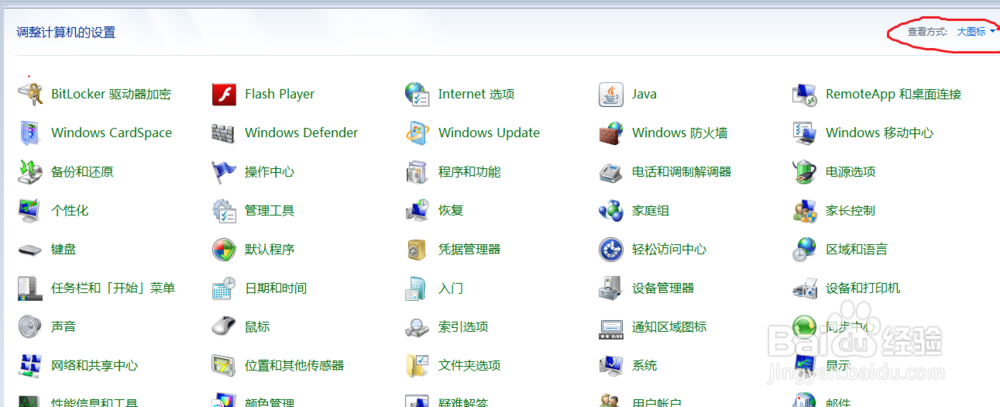The image size is (1000, 407).
Task: Open the Windows CardSpace icon
Action: (30, 133)
